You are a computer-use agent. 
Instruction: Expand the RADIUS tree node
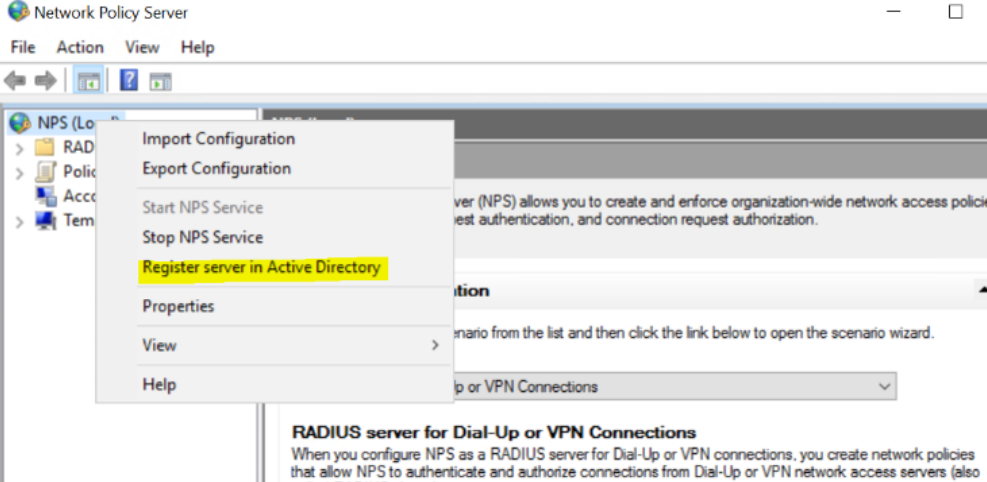click(x=20, y=149)
